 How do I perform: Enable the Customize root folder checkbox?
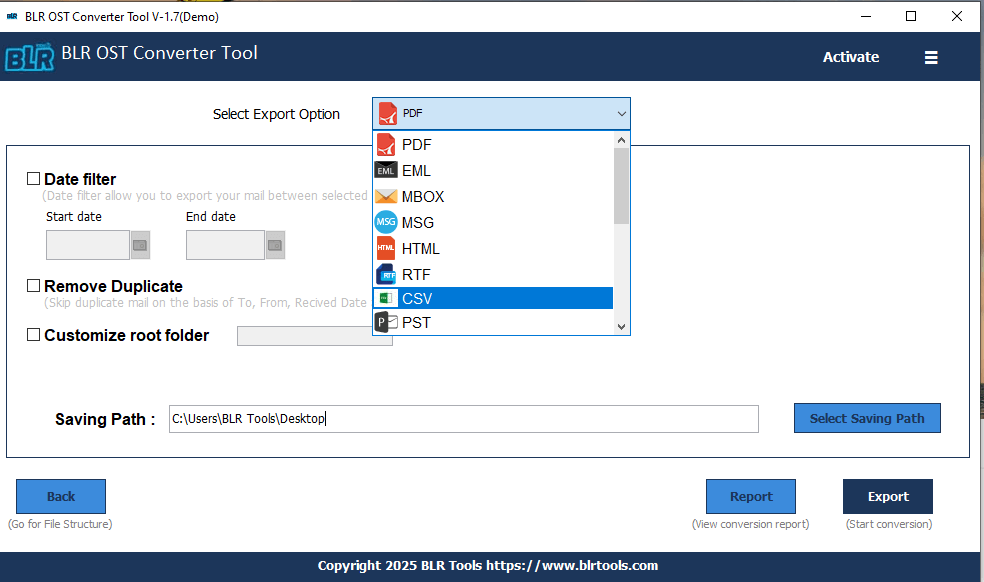pos(33,334)
